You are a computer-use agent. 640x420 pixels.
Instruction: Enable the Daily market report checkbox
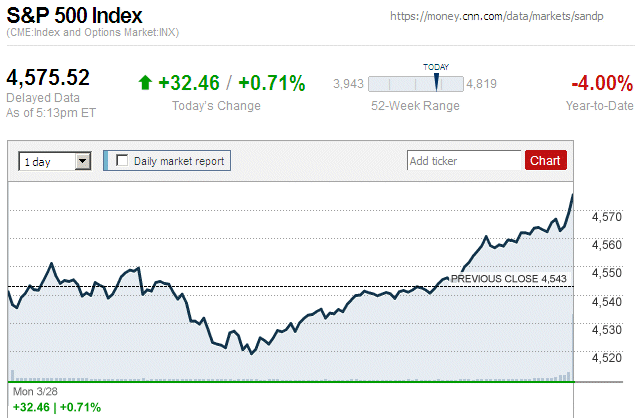click(x=123, y=160)
